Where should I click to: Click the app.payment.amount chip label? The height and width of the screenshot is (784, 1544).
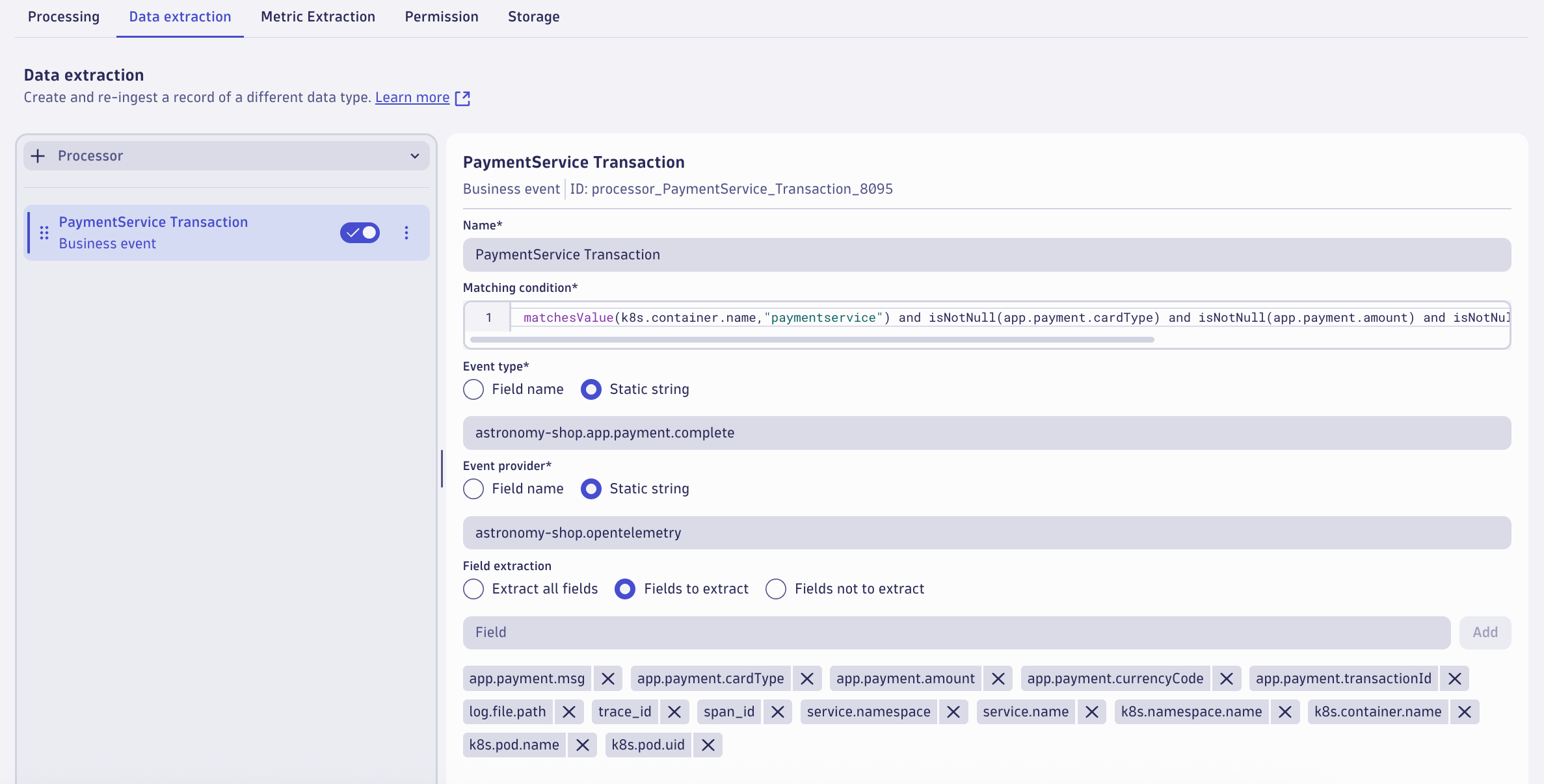click(x=905, y=679)
